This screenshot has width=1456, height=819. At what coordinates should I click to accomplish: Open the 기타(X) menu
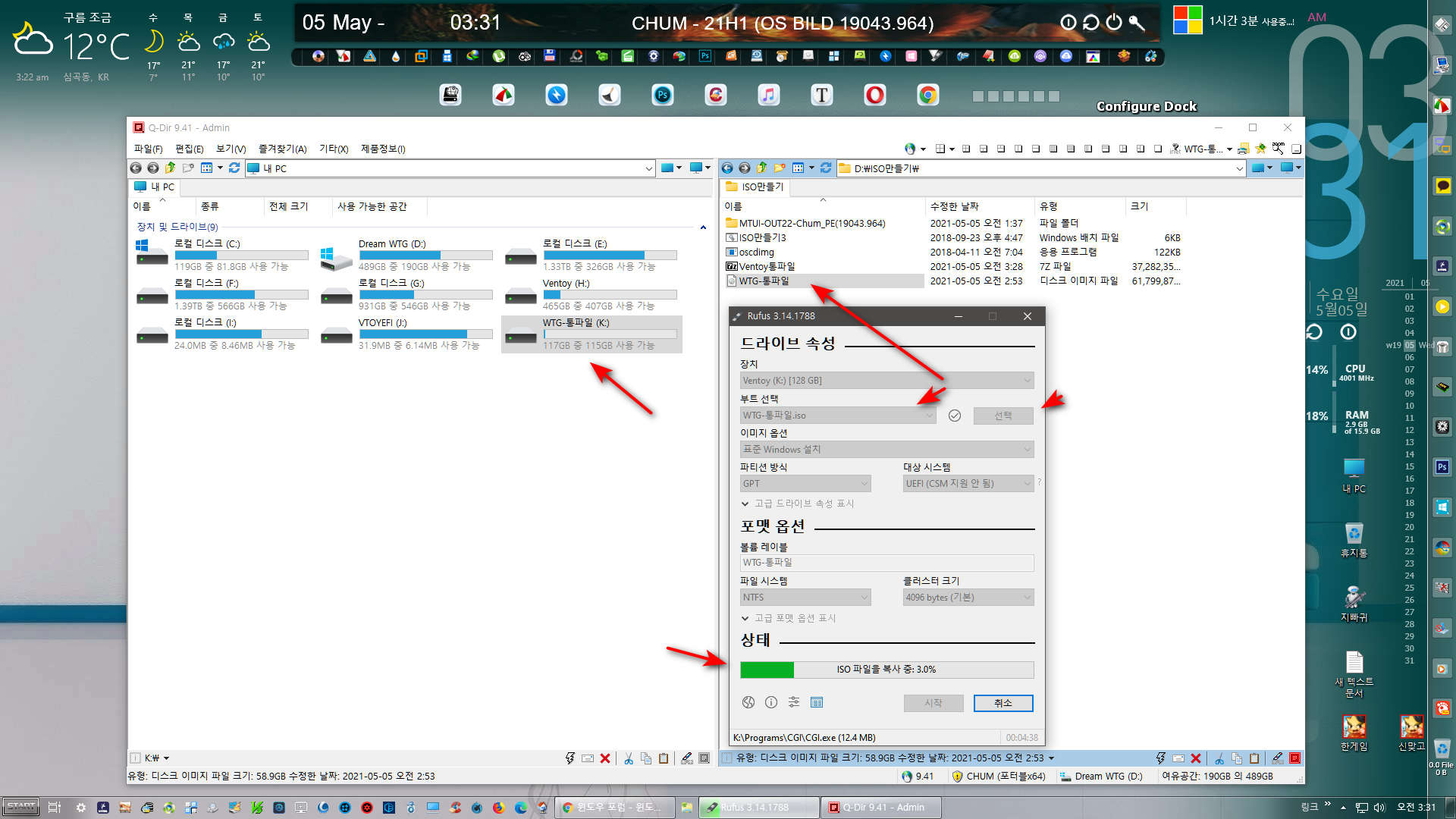(x=334, y=149)
